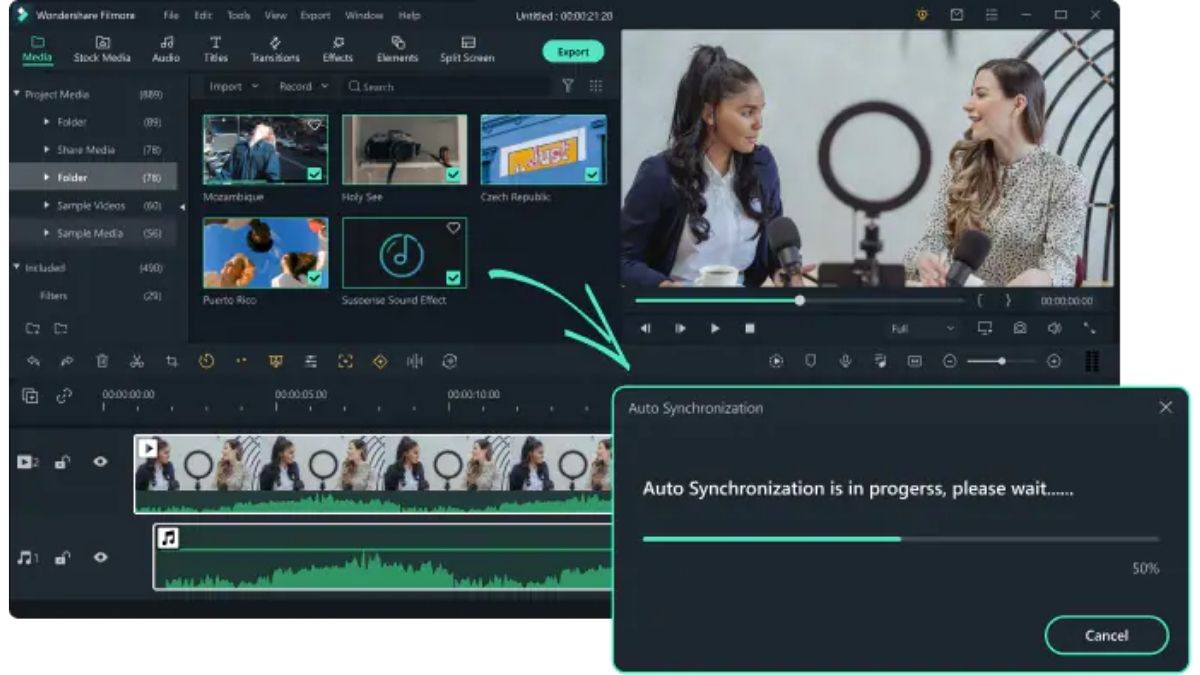
Task: Click the undo arrow above the timeline
Action: [x=34, y=362]
